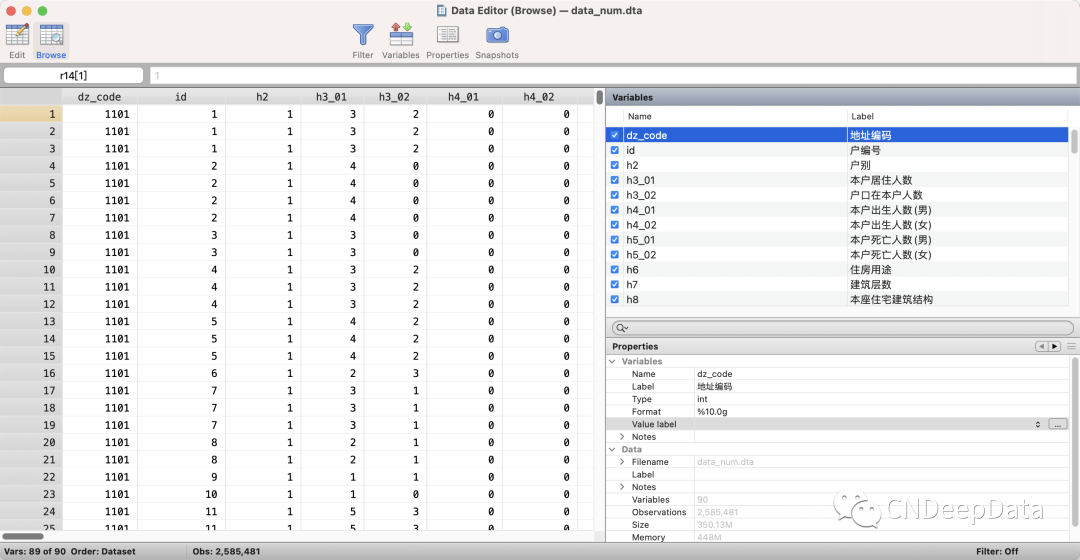Expand Notes under Variables properties

[622, 437]
